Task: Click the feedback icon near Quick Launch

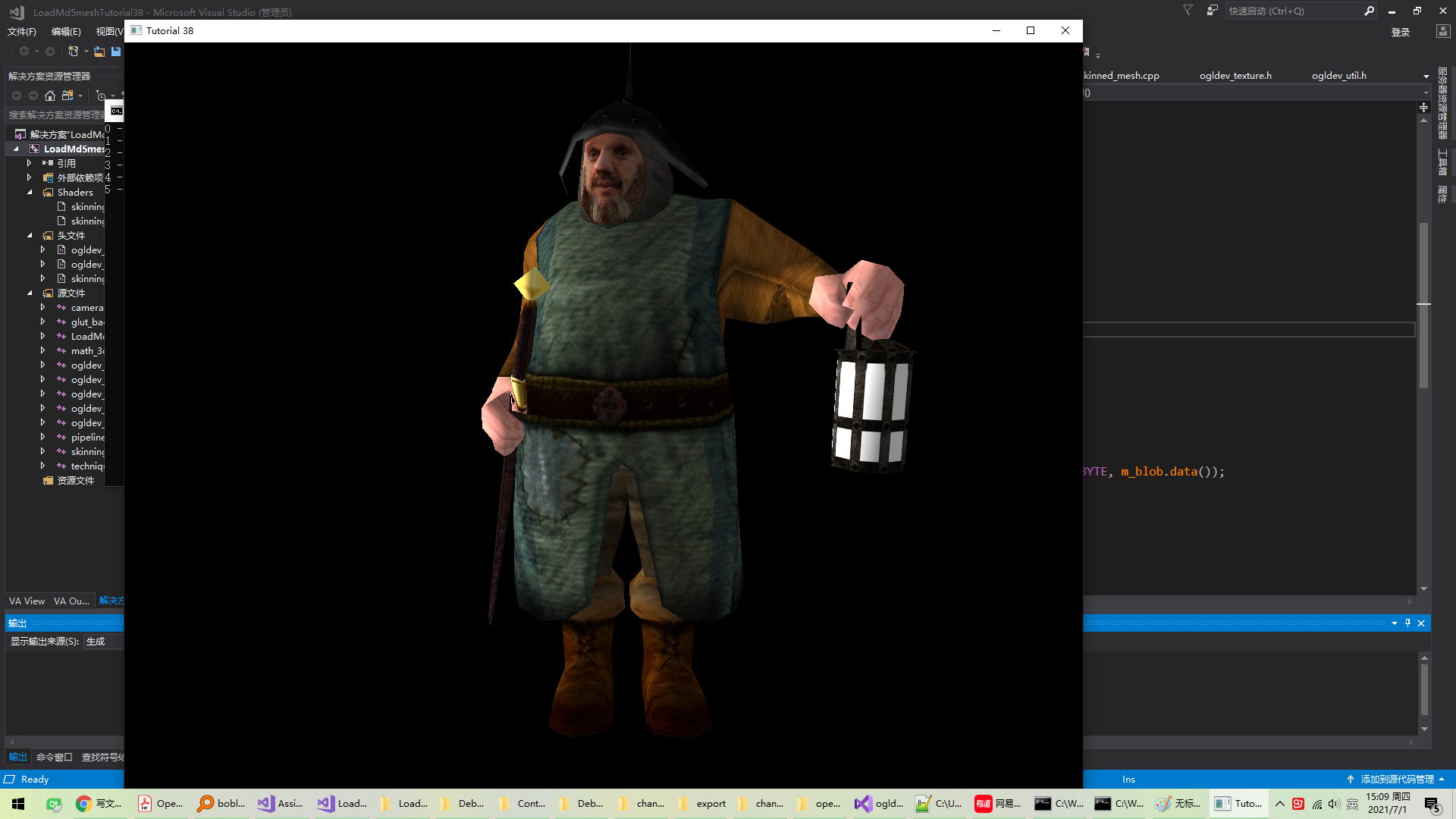Action: pyautogui.click(x=1212, y=11)
